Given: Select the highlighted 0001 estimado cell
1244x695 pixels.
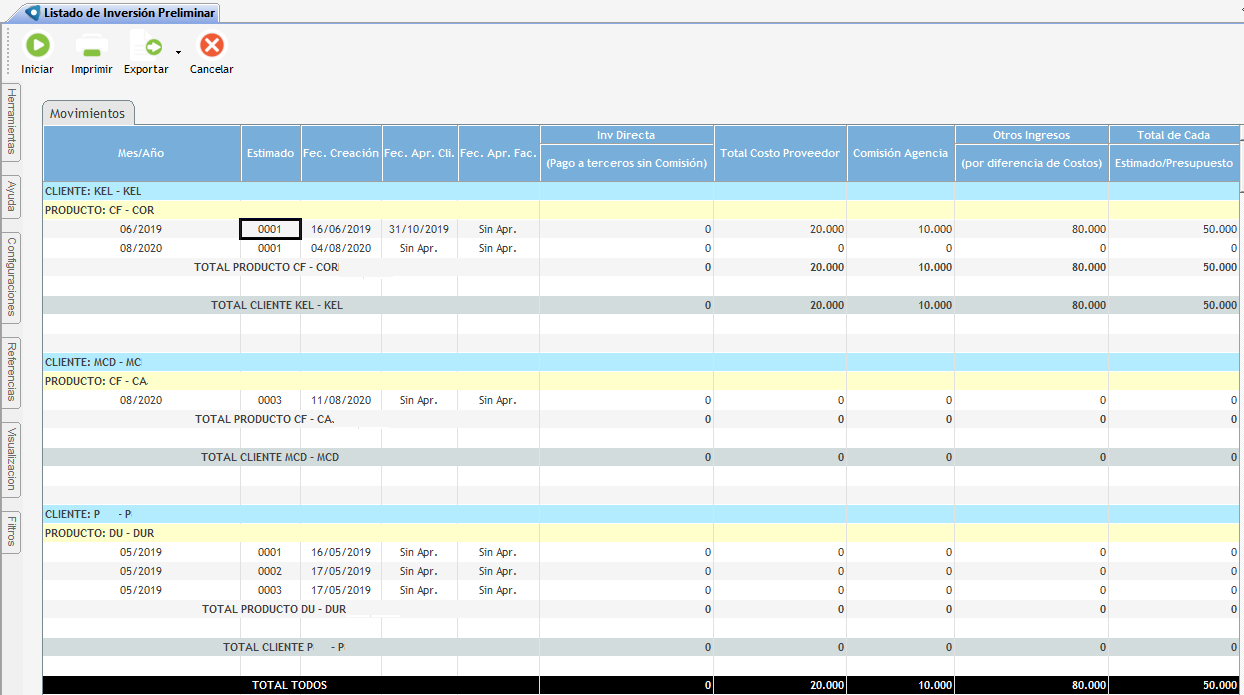Looking at the screenshot, I should (270, 229).
